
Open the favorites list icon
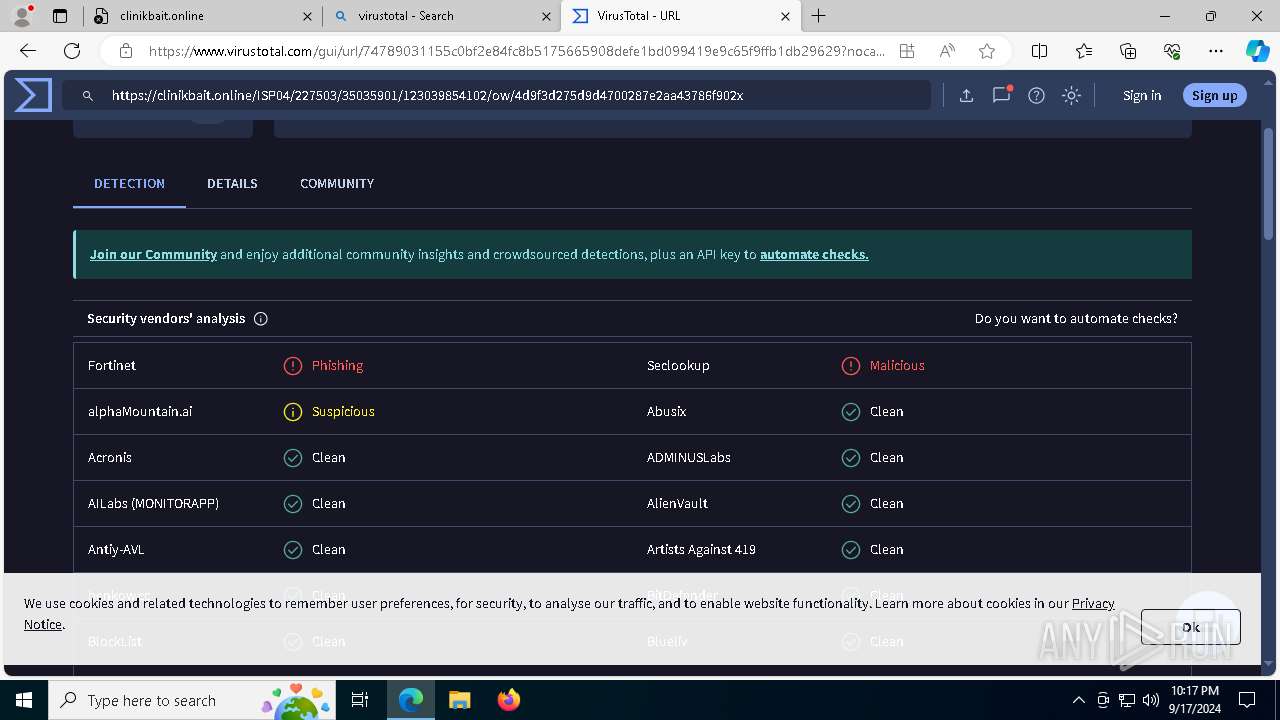coord(1084,51)
